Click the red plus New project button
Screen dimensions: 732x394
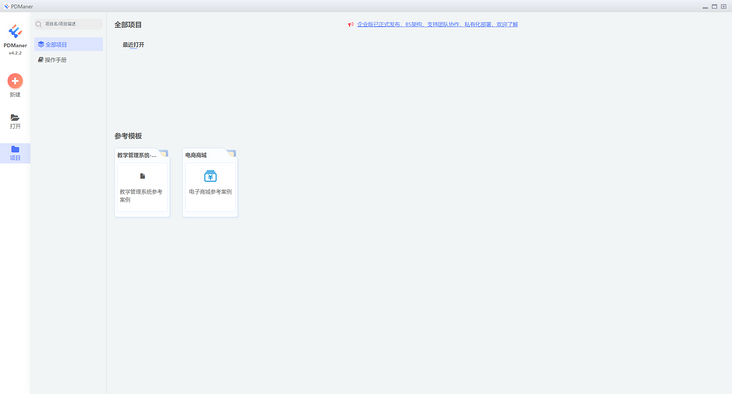[15, 81]
